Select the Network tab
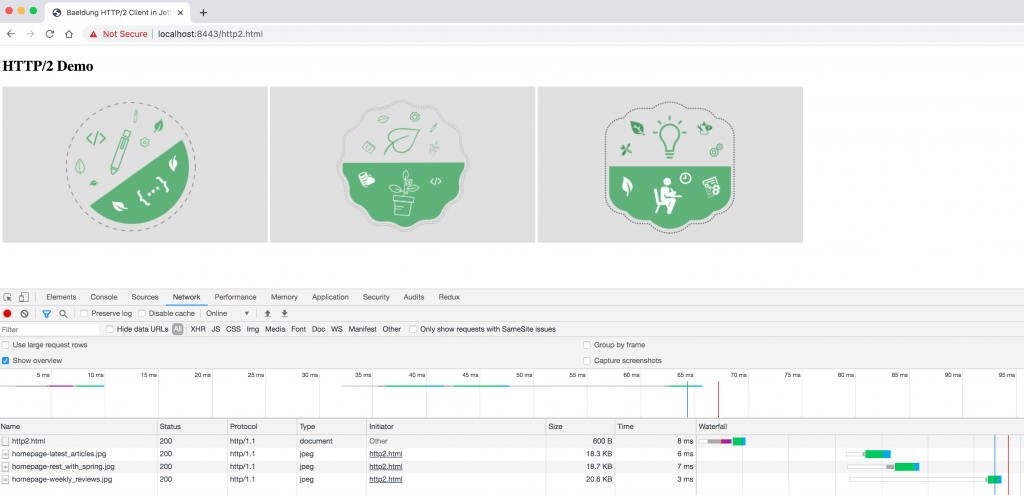Image resolution: width=1024 pixels, height=495 pixels. [187, 297]
